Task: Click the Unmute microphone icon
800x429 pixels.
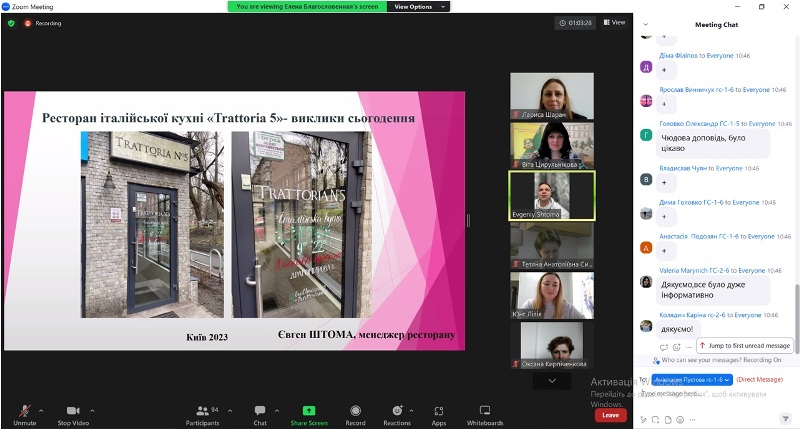Action: click(24, 411)
